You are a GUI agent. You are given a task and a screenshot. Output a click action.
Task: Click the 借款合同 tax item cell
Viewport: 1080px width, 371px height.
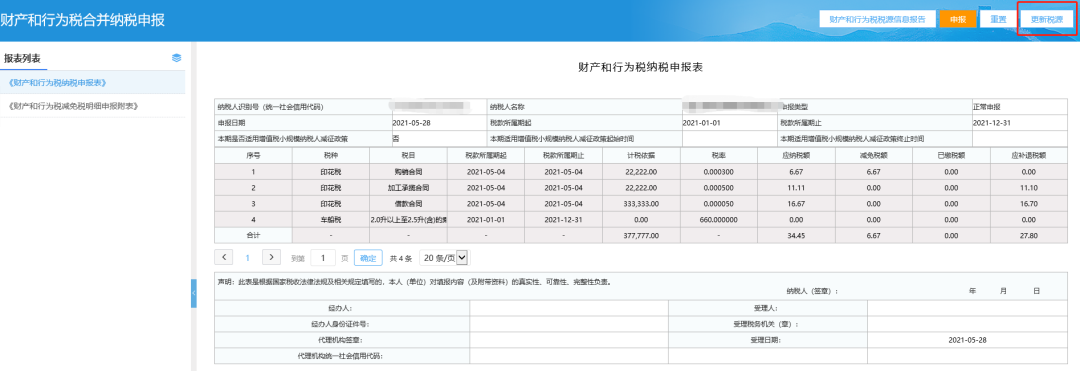408,204
